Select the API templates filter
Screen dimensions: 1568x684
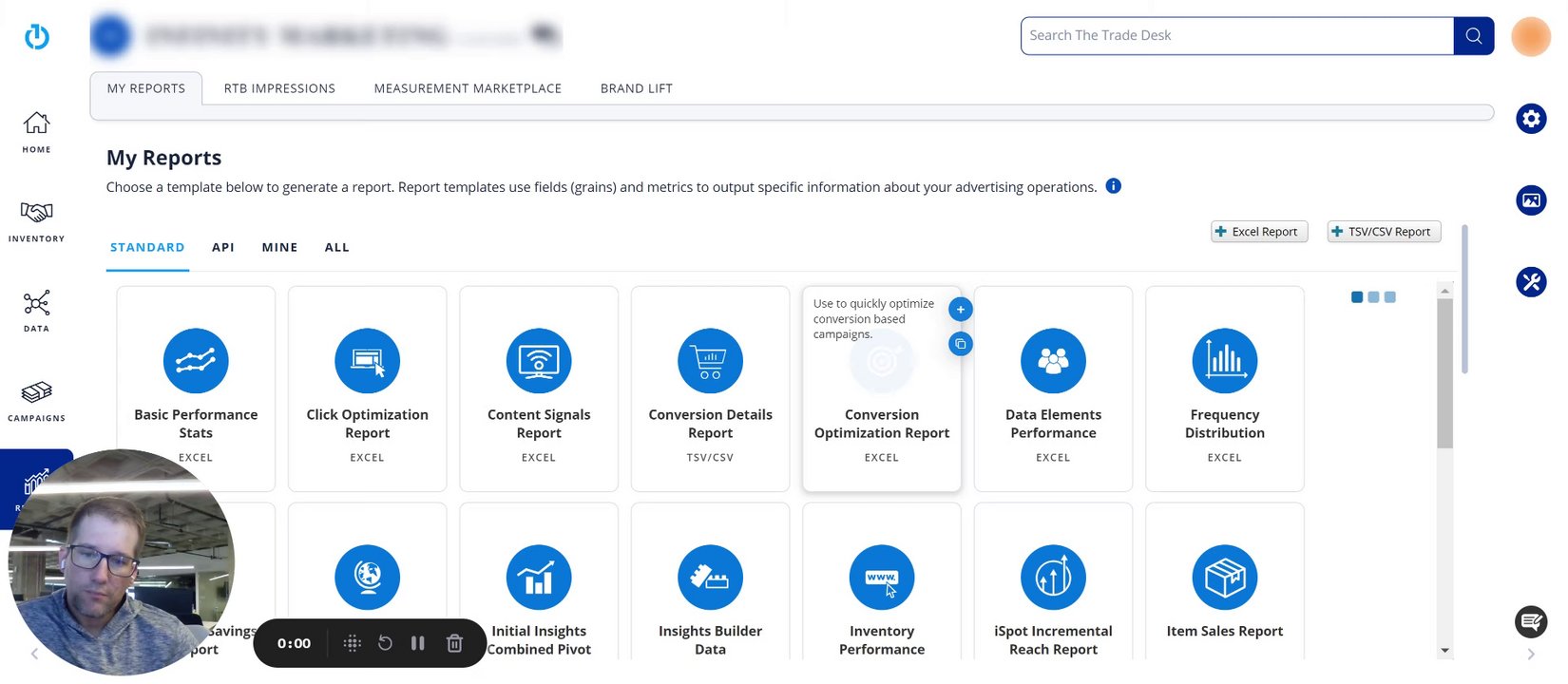click(223, 247)
